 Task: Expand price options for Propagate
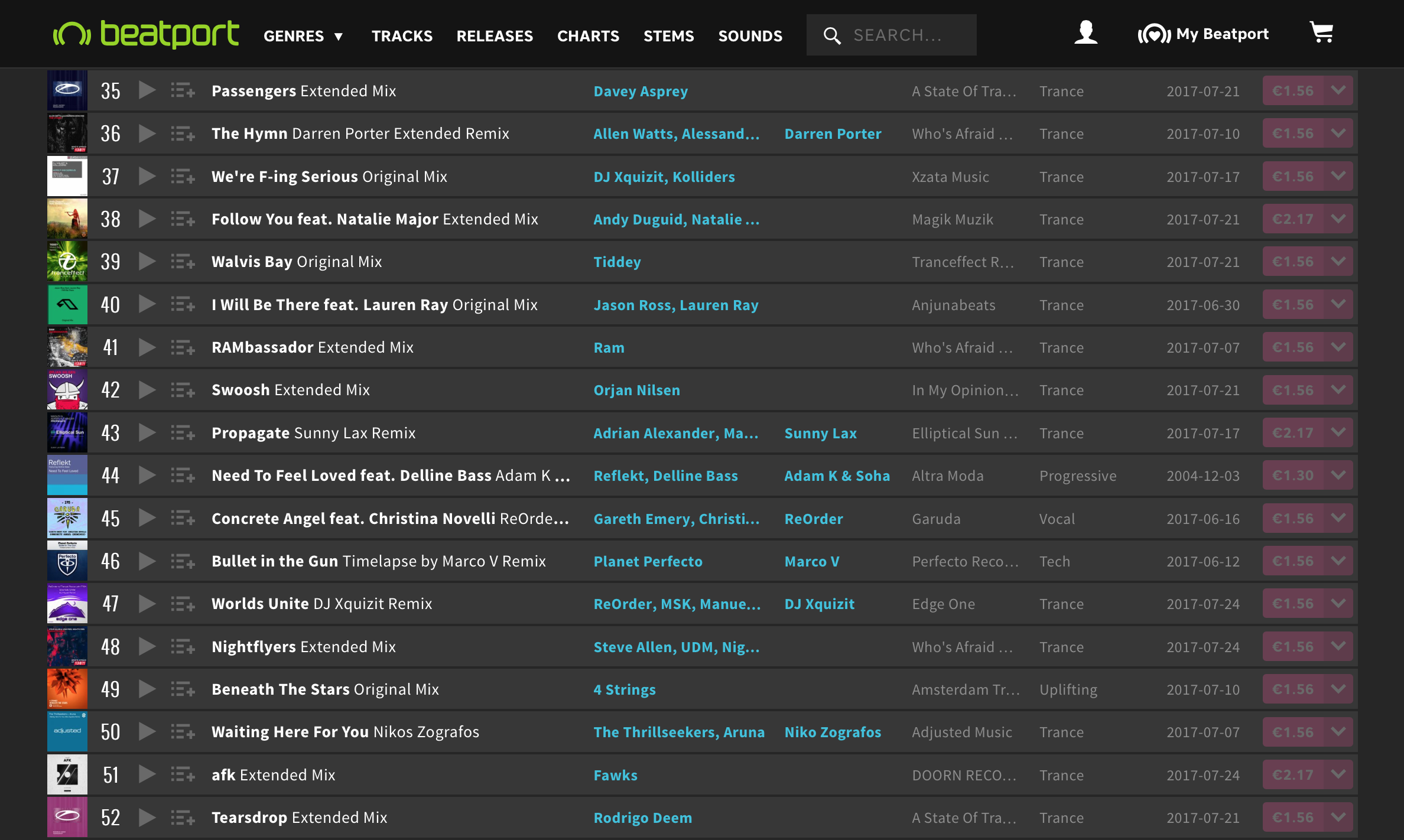[1339, 432]
